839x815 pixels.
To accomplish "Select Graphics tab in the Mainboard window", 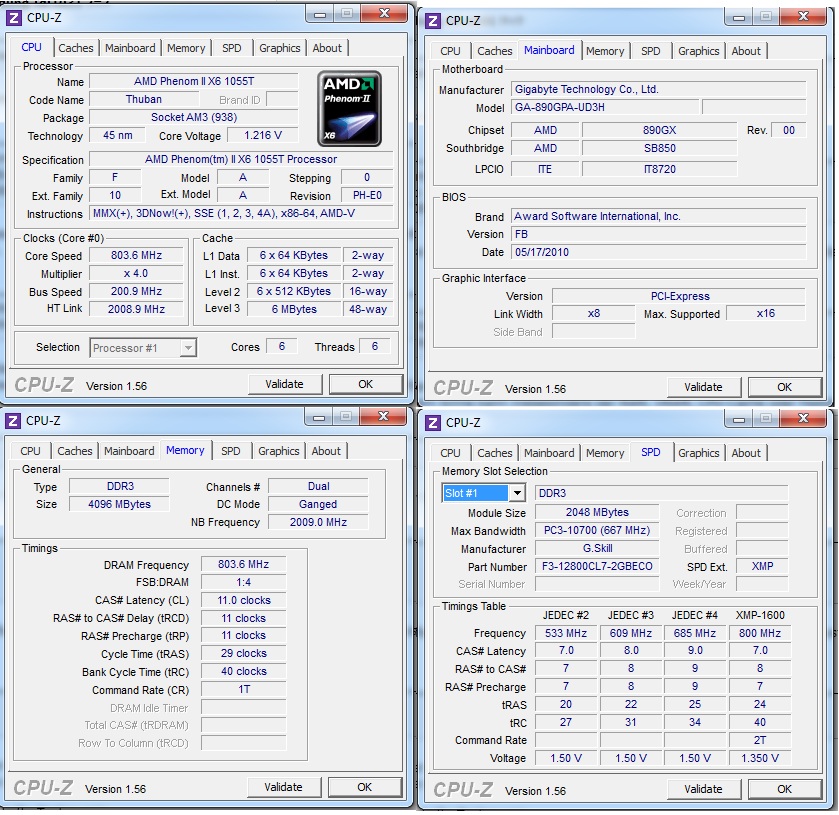I will click(698, 51).
